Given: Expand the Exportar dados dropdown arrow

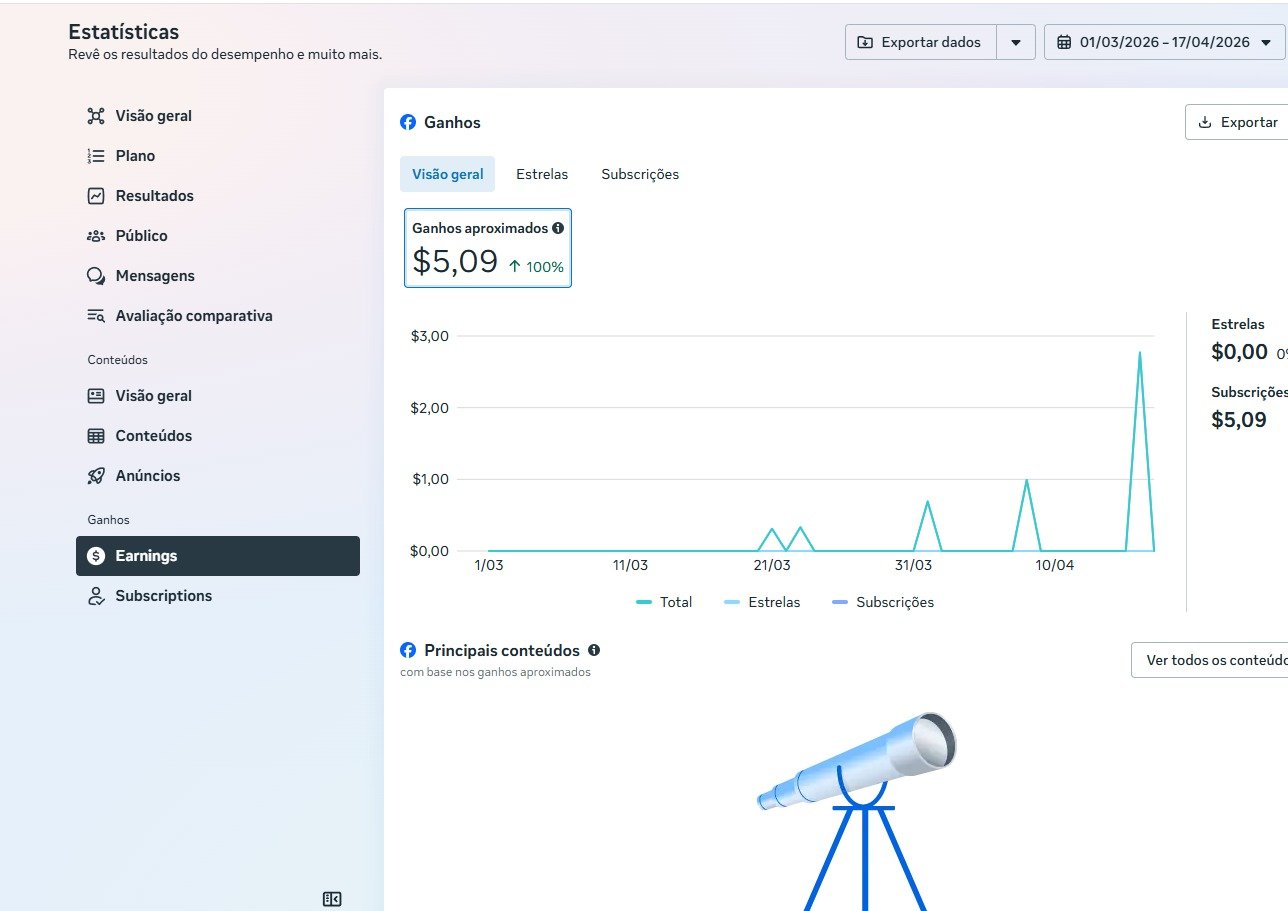Looking at the screenshot, I should (1016, 42).
